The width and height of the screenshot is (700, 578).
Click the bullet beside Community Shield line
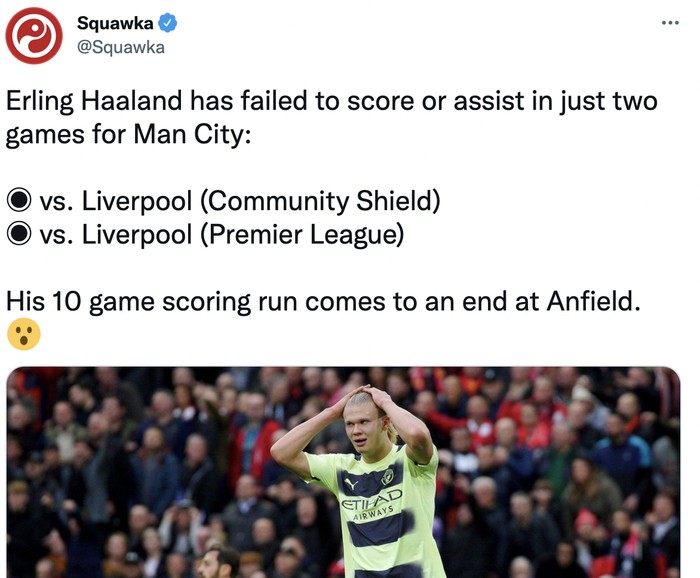(18, 201)
